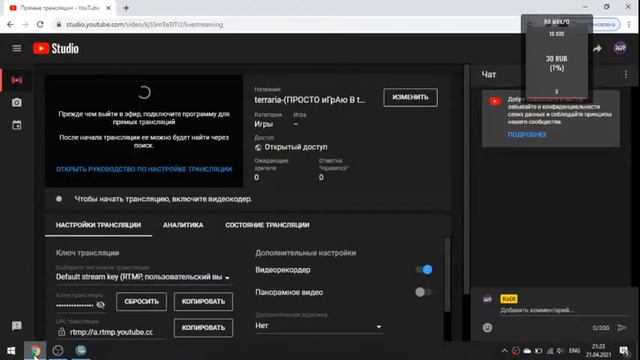Reveal stream key with eye icon

(100, 304)
